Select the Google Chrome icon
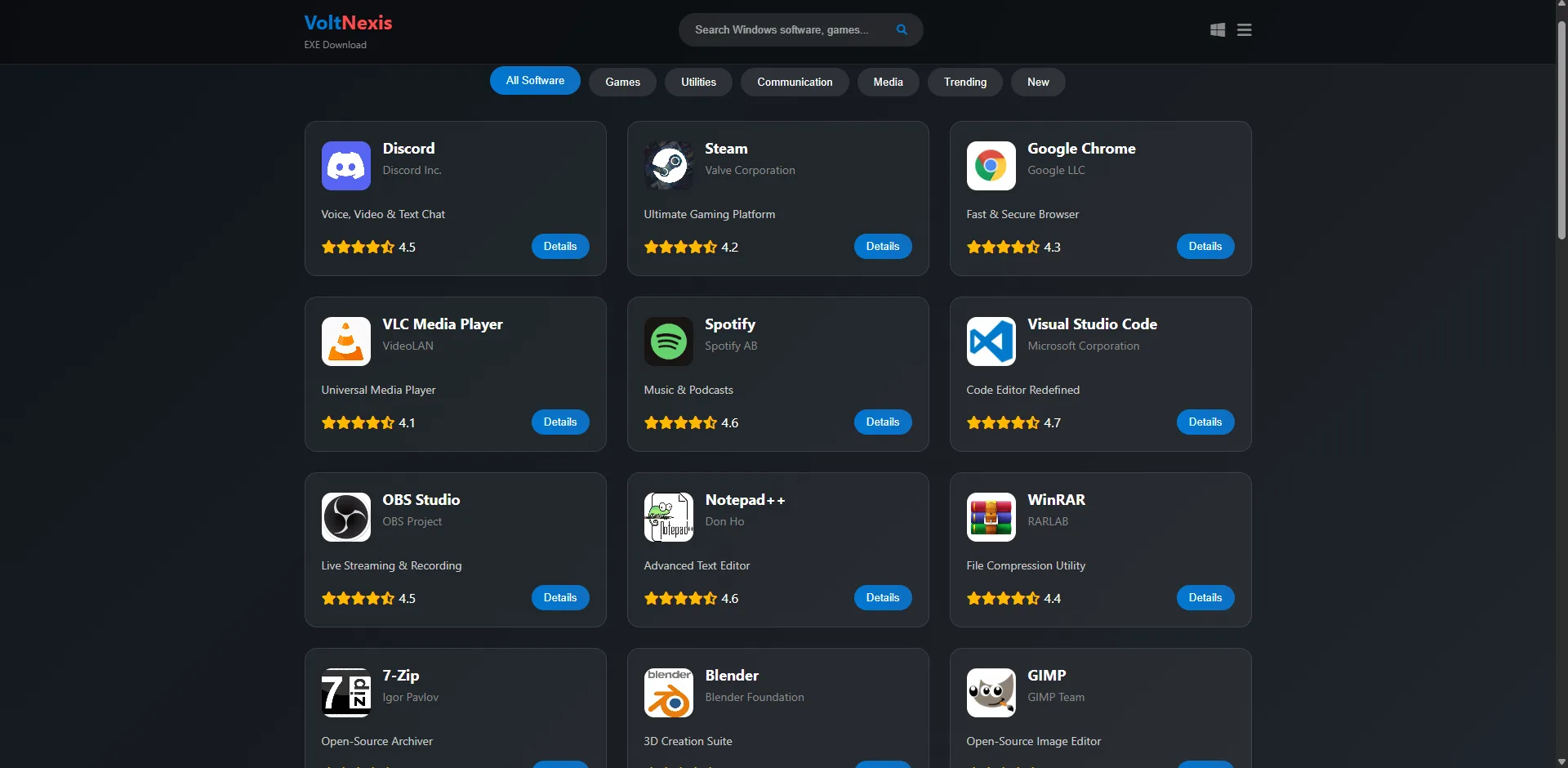This screenshot has height=768, width=1568. 990,165
